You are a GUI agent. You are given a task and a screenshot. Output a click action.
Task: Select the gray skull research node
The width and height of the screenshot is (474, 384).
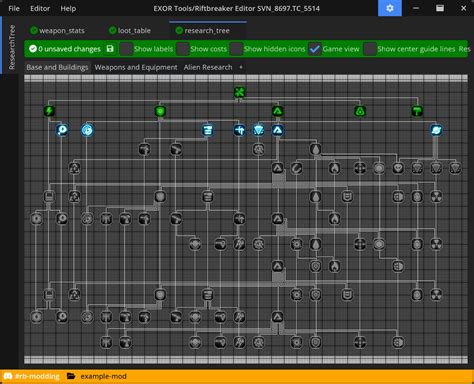398,168
